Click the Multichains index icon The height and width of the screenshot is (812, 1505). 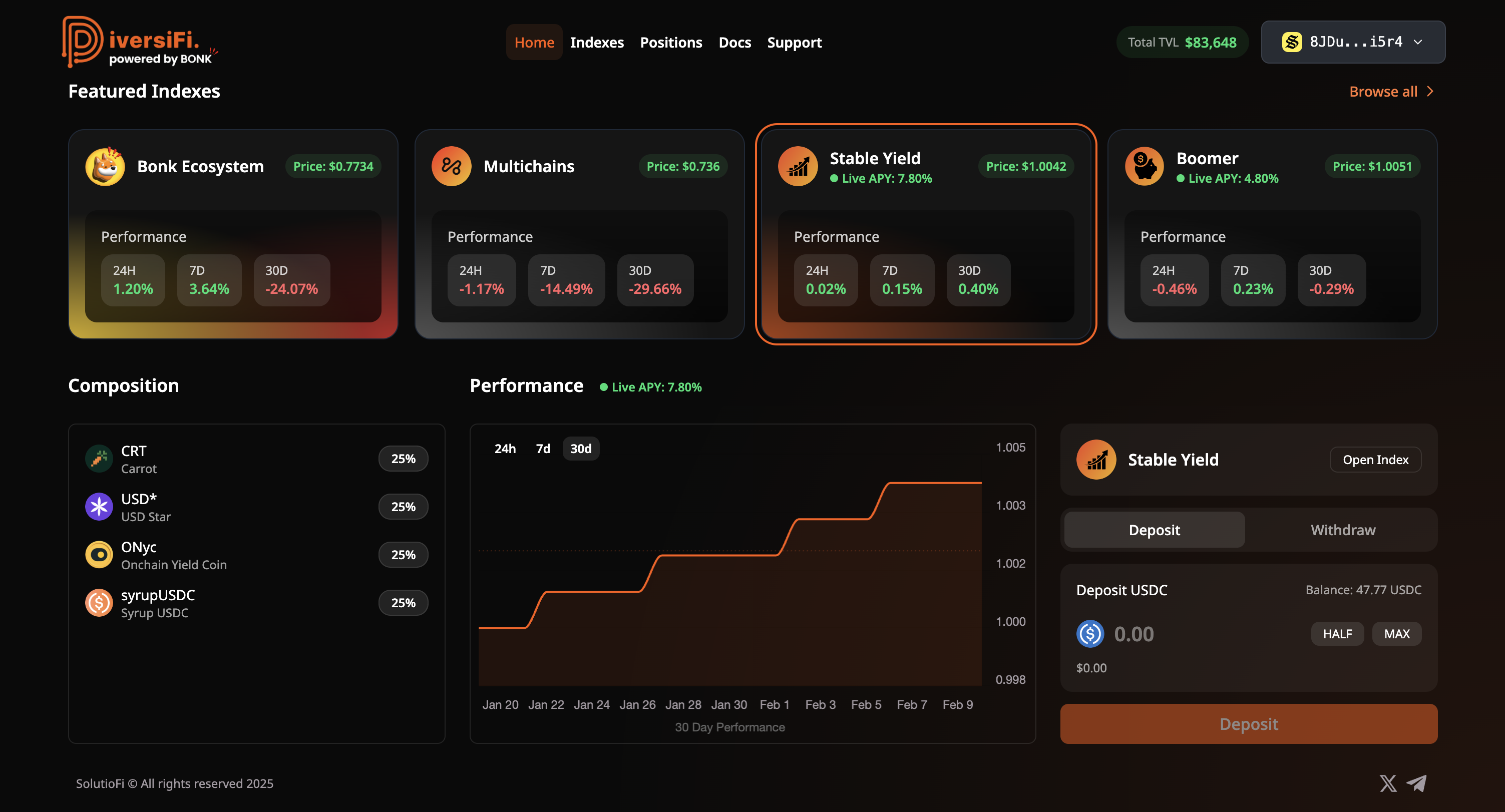[x=451, y=167]
